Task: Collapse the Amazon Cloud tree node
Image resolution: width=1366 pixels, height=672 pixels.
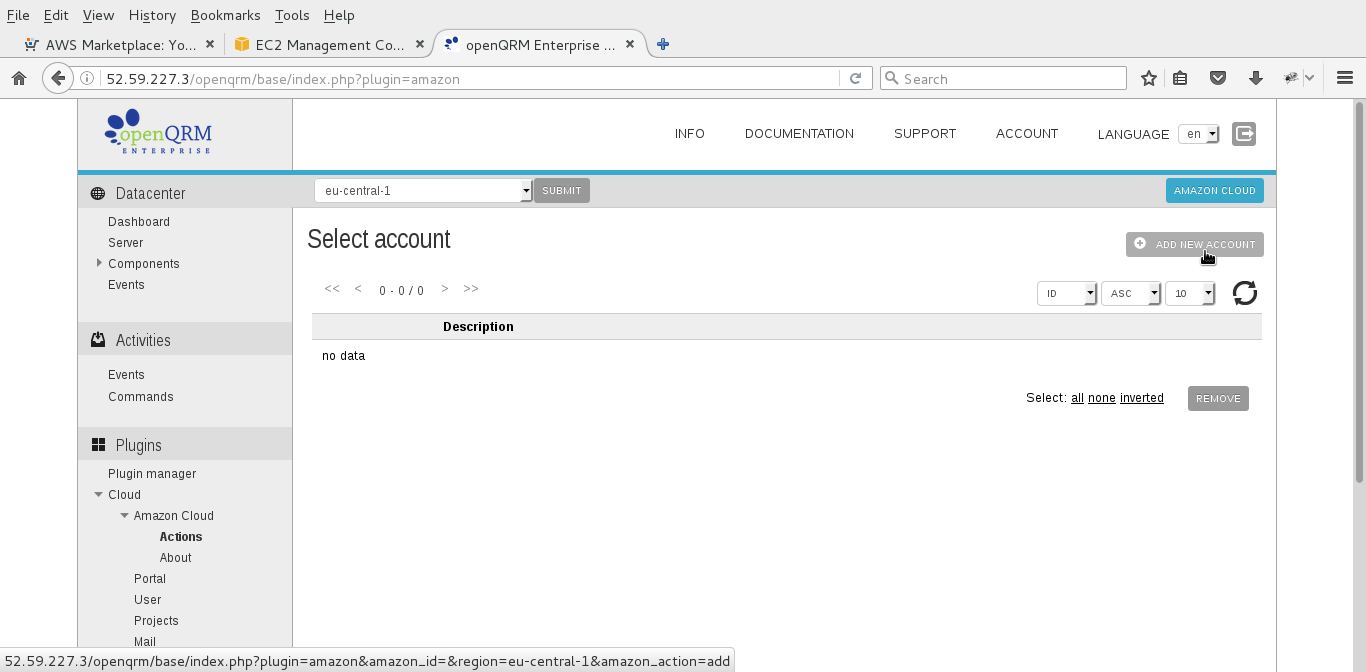Action: 124,515
